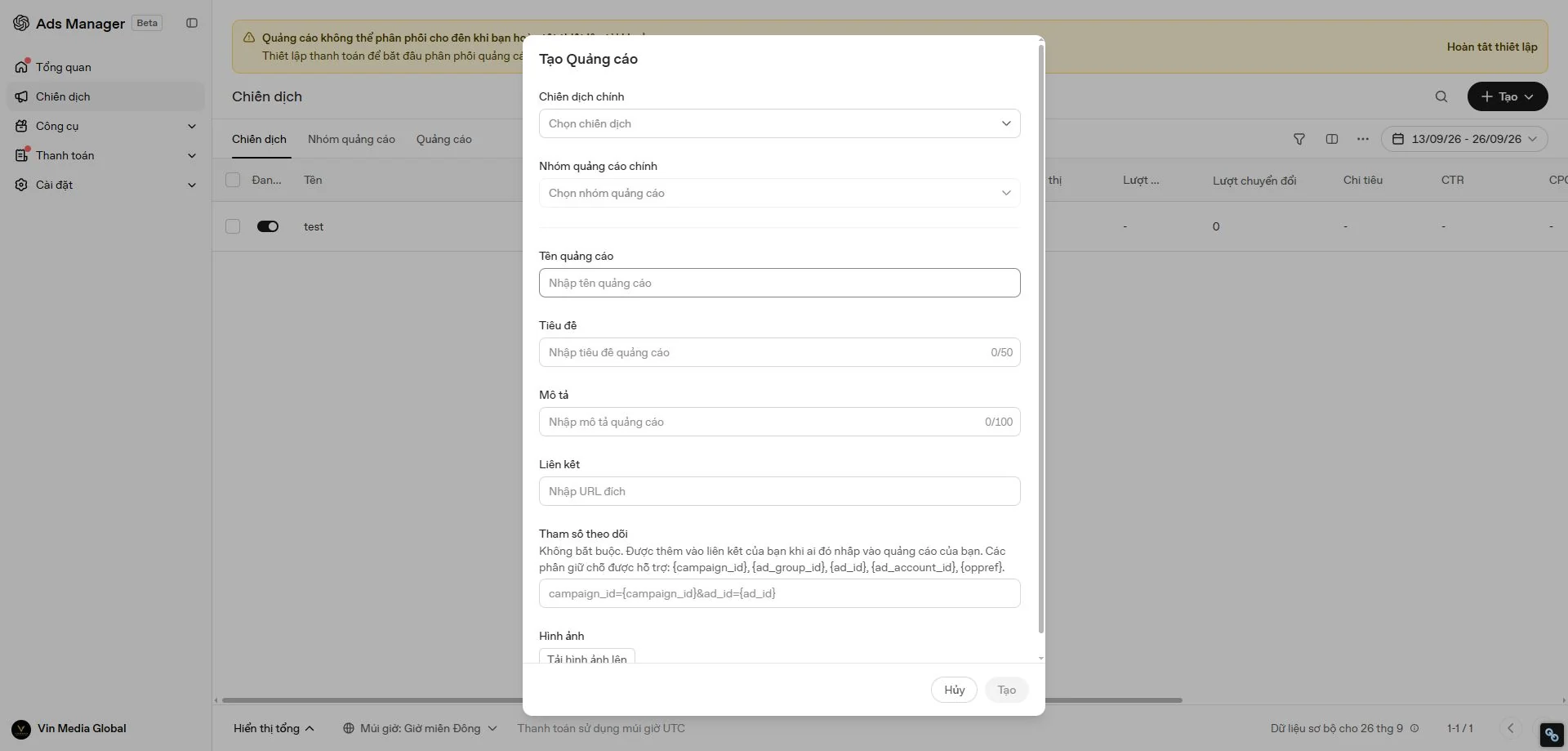
Task: Click the link icon in bottom-right corner
Action: pyautogui.click(x=1552, y=735)
